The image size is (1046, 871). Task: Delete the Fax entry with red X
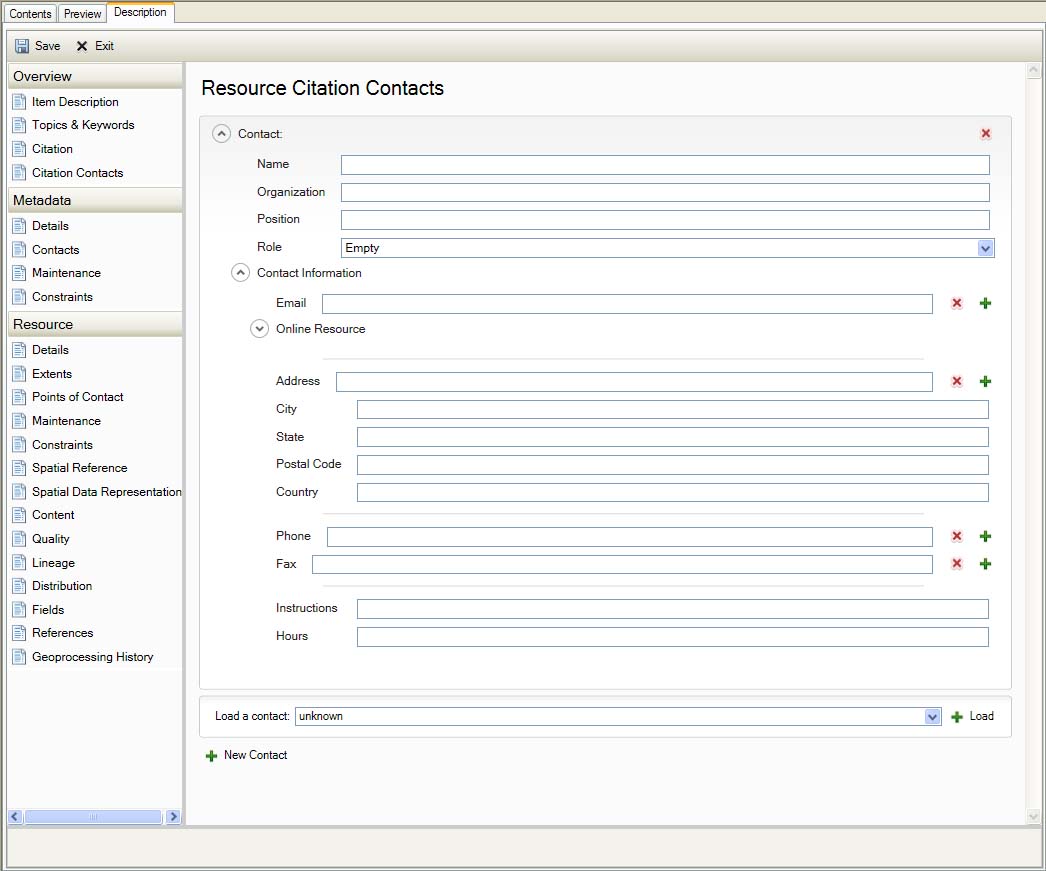tap(957, 564)
